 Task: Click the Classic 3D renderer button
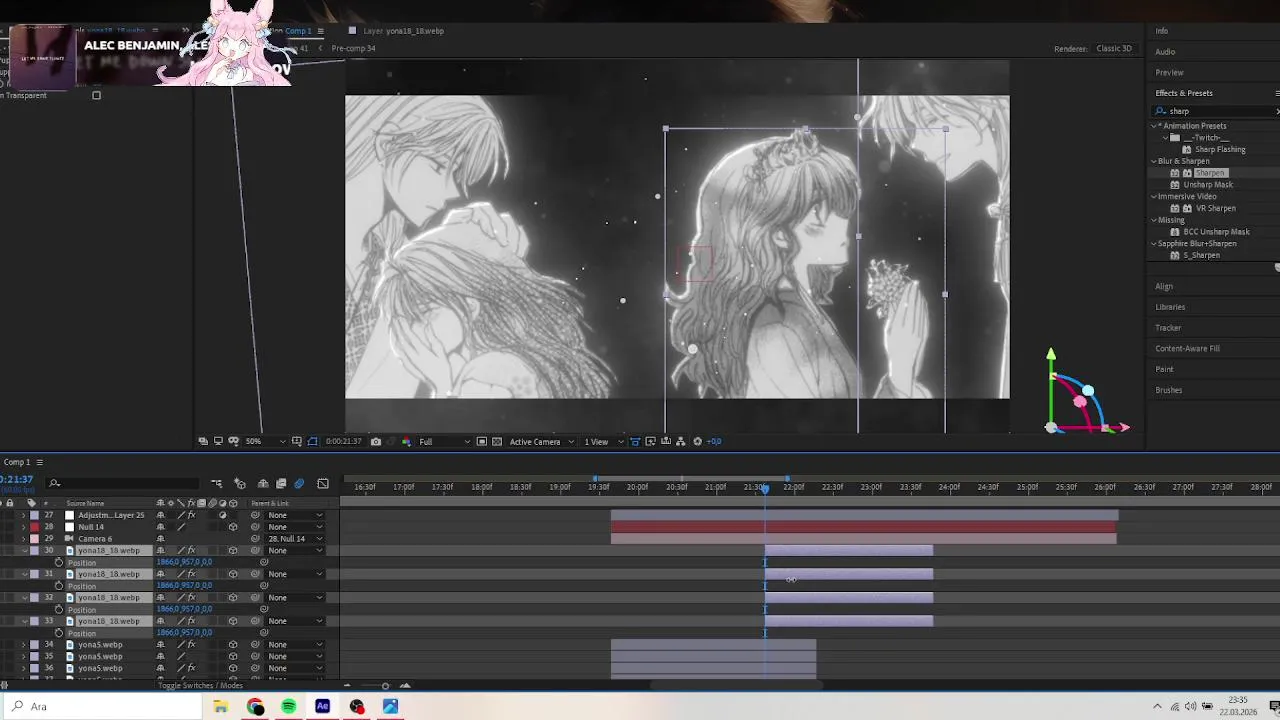[x=1114, y=48]
